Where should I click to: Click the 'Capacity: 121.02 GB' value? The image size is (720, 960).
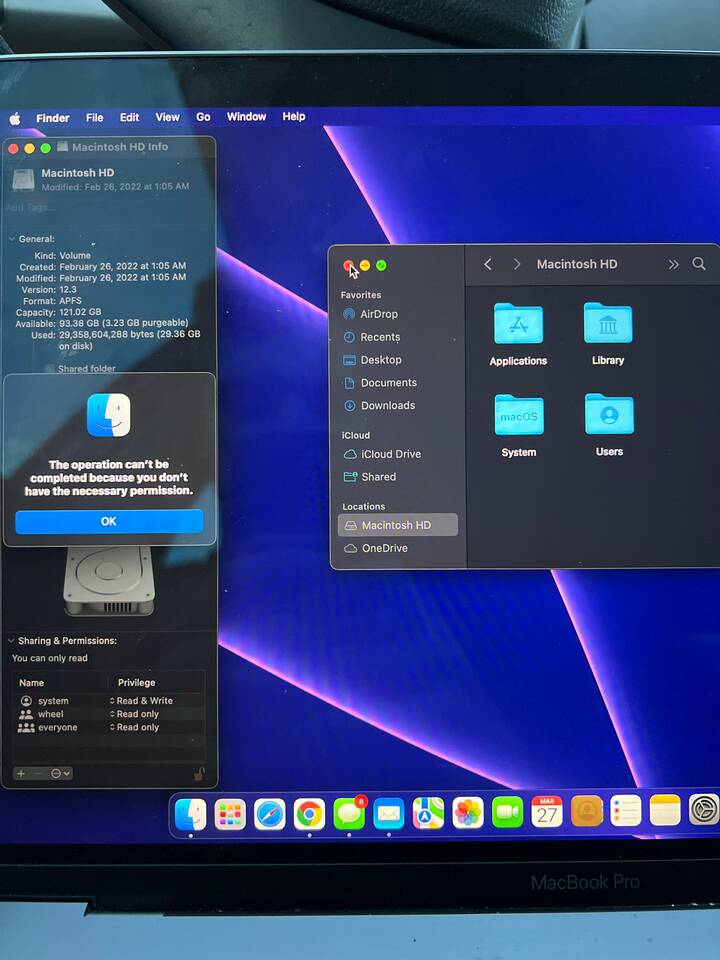(80, 312)
